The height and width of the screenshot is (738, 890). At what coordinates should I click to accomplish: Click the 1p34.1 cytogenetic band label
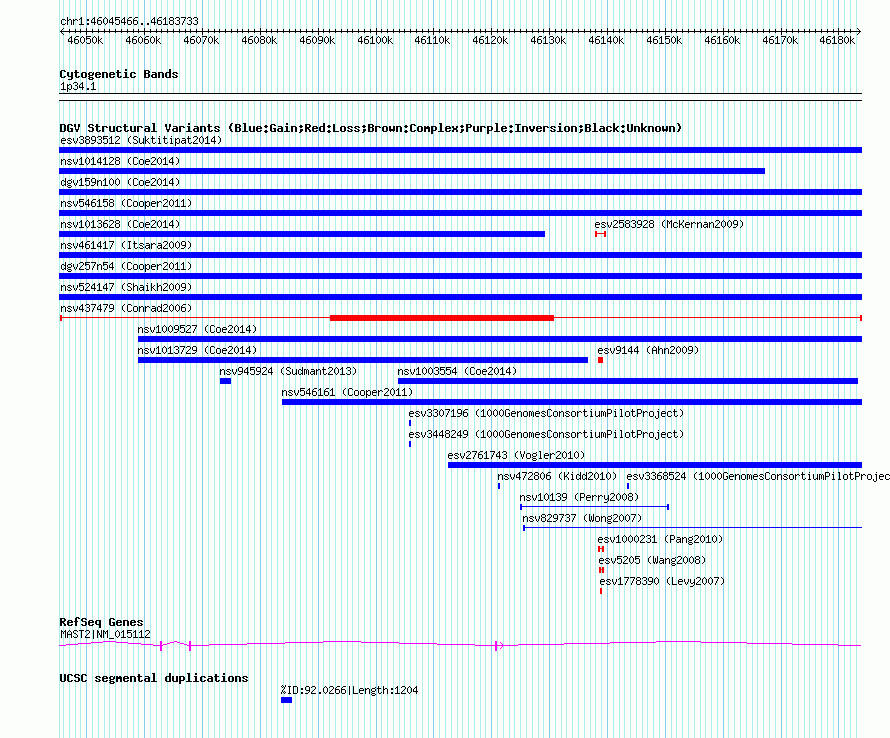tap(78, 86)
